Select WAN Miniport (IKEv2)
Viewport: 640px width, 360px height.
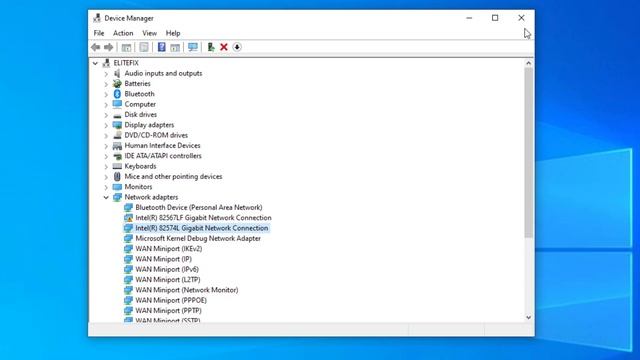tap(169, 249)
